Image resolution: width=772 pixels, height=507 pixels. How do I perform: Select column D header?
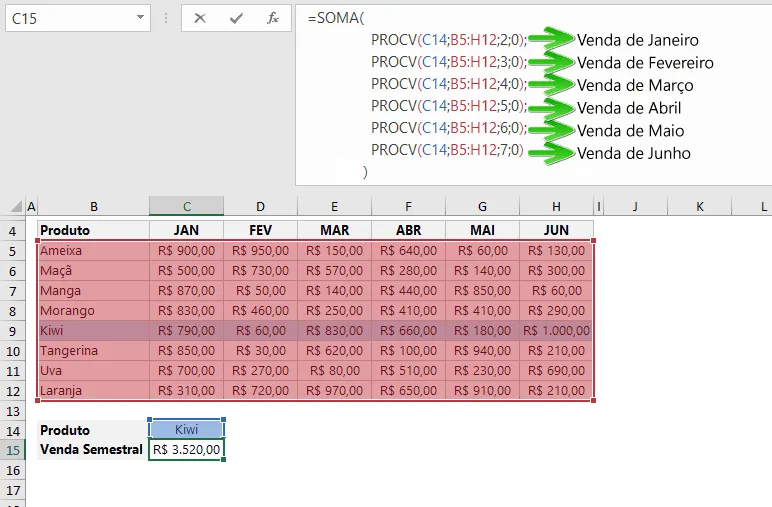(260, 206)
